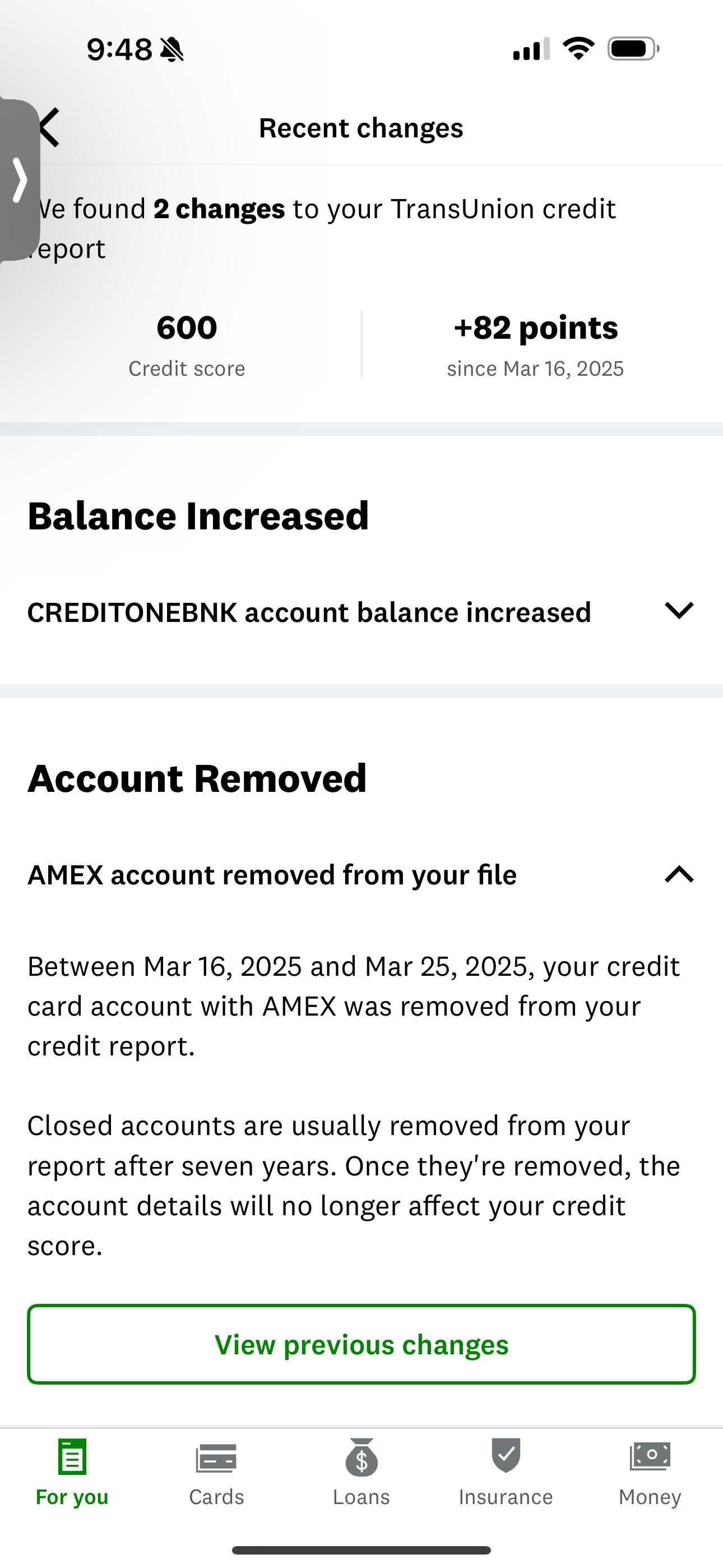Tap the battery status icon
The image size is (723, 1568).
pos(633,49)
